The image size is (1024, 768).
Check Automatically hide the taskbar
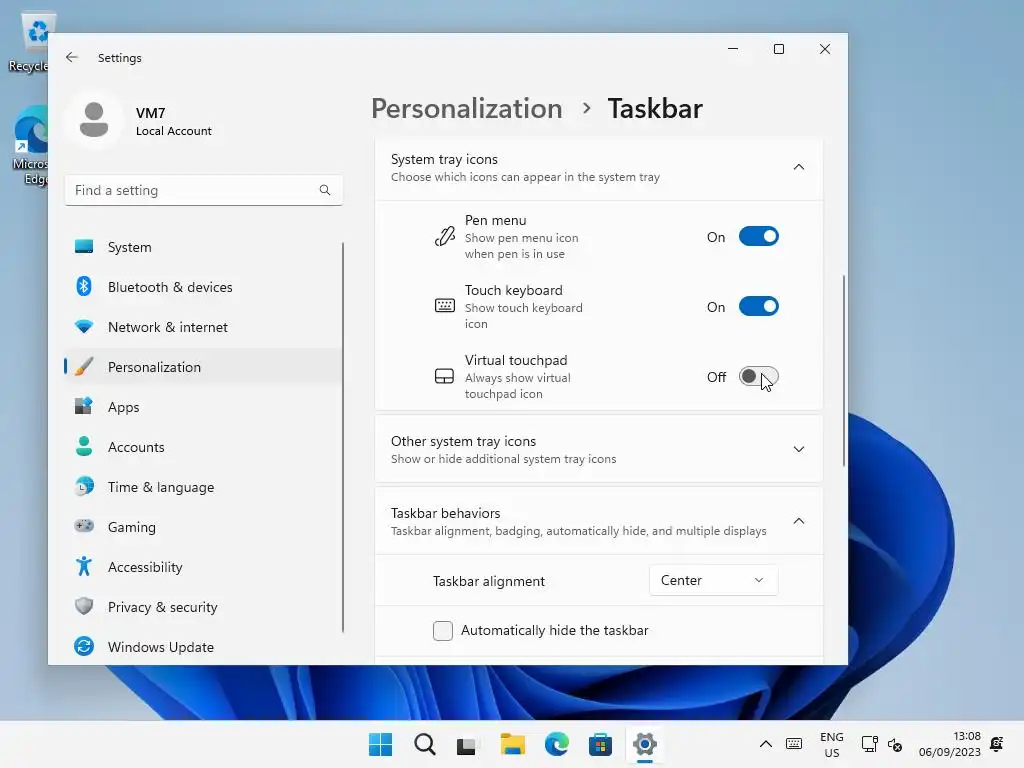(x=443, y=630)
